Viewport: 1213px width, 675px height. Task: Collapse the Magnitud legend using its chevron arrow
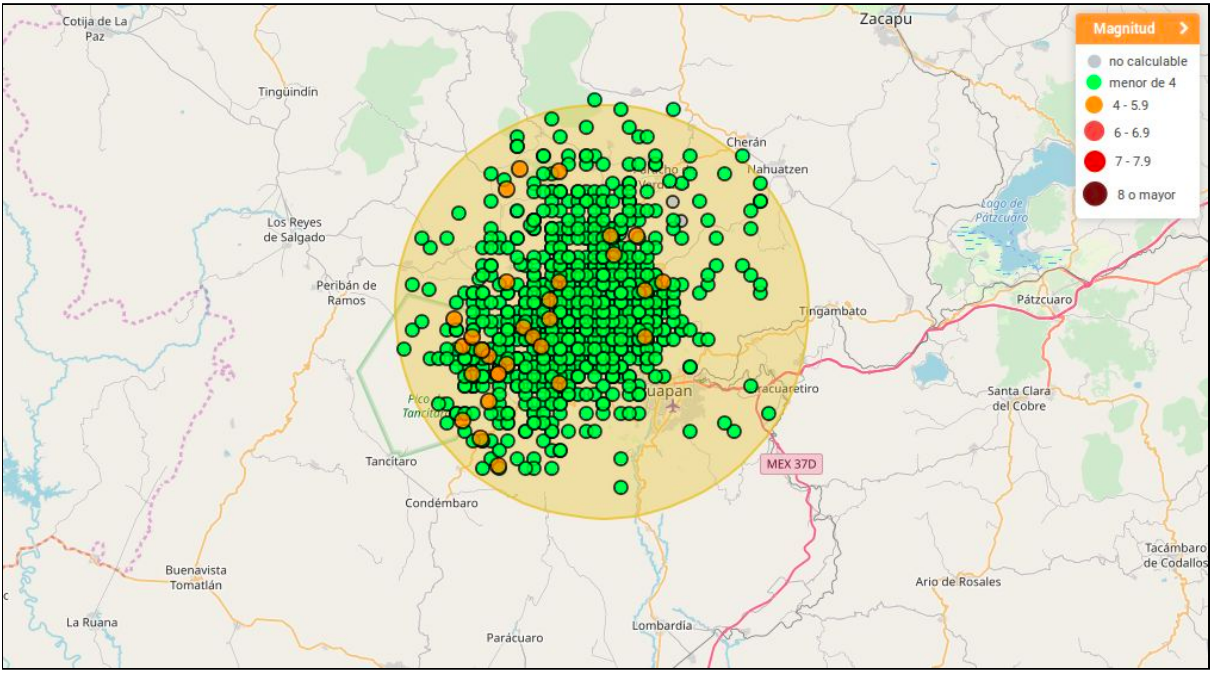click(1183, 29)
